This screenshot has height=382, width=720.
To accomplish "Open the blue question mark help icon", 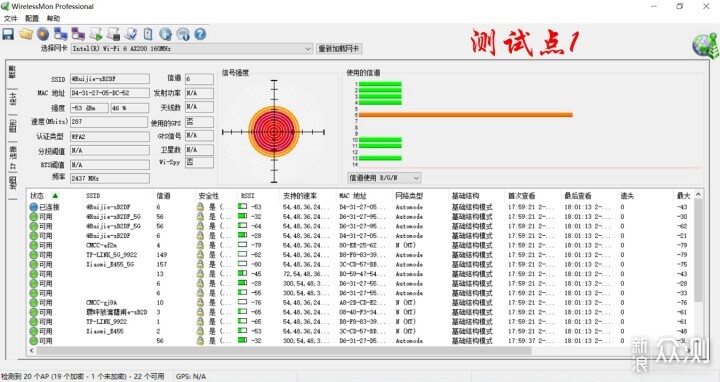I will tap(200, 34).
